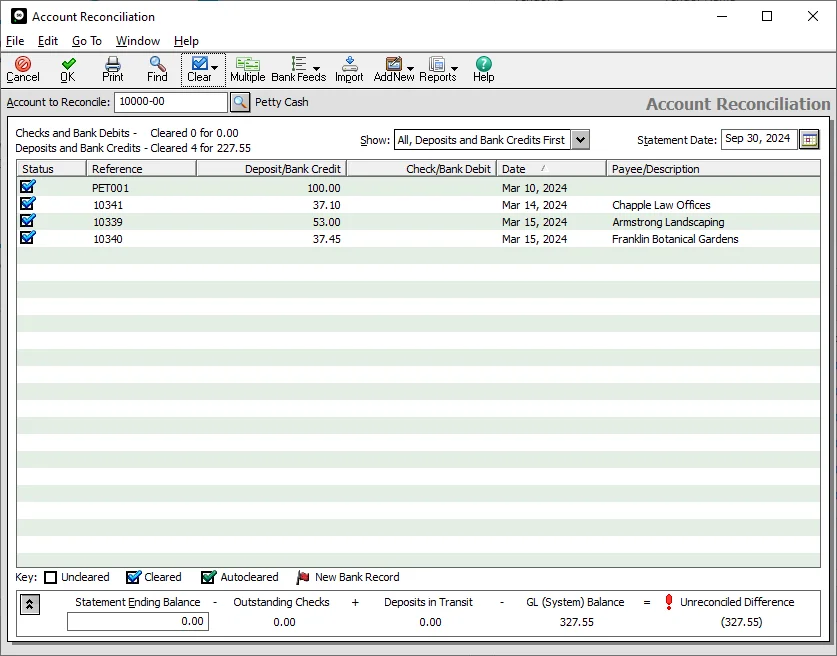Screen dimensions: 837x656
Task: Click the Statement Ending Balance field
Action: click(x=137, y=621)
